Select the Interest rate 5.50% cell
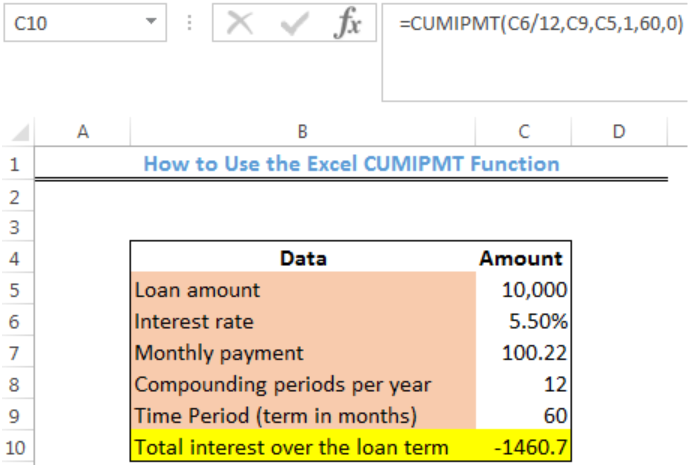The height and width of the screenshot is (469, 689). click(523, 321)
